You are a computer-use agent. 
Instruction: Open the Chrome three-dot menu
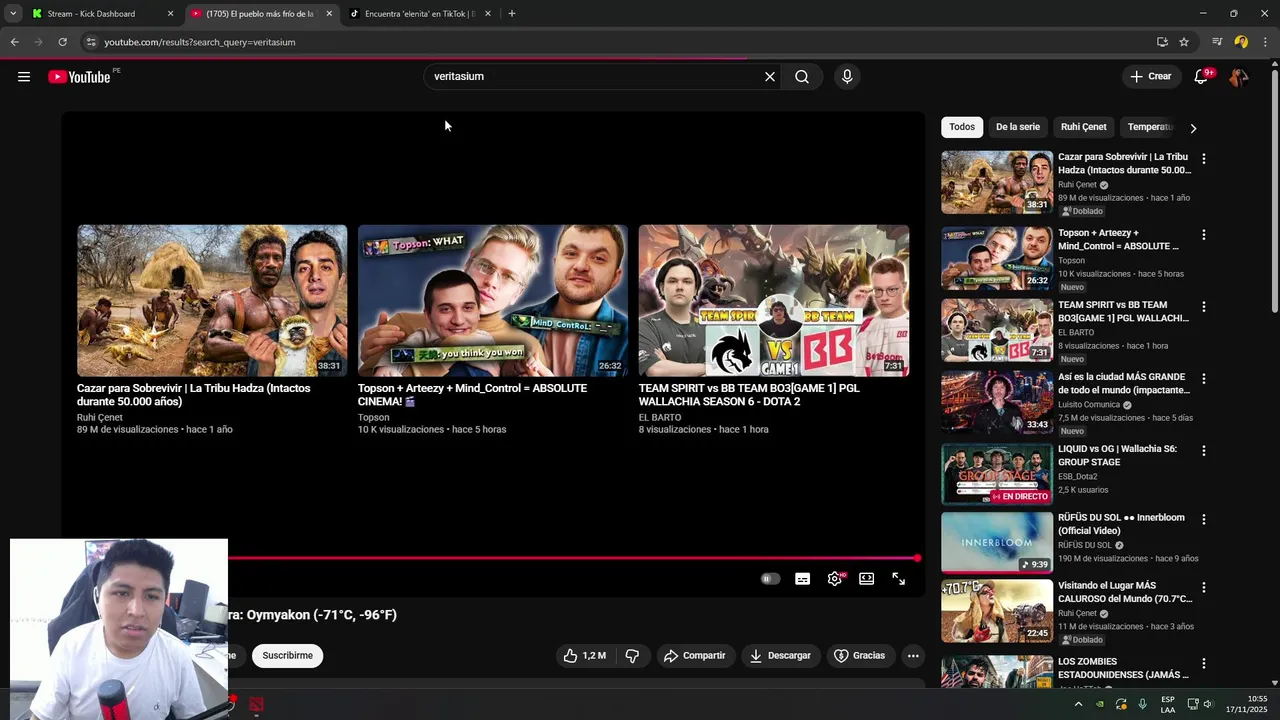[x=1265, y=42]
